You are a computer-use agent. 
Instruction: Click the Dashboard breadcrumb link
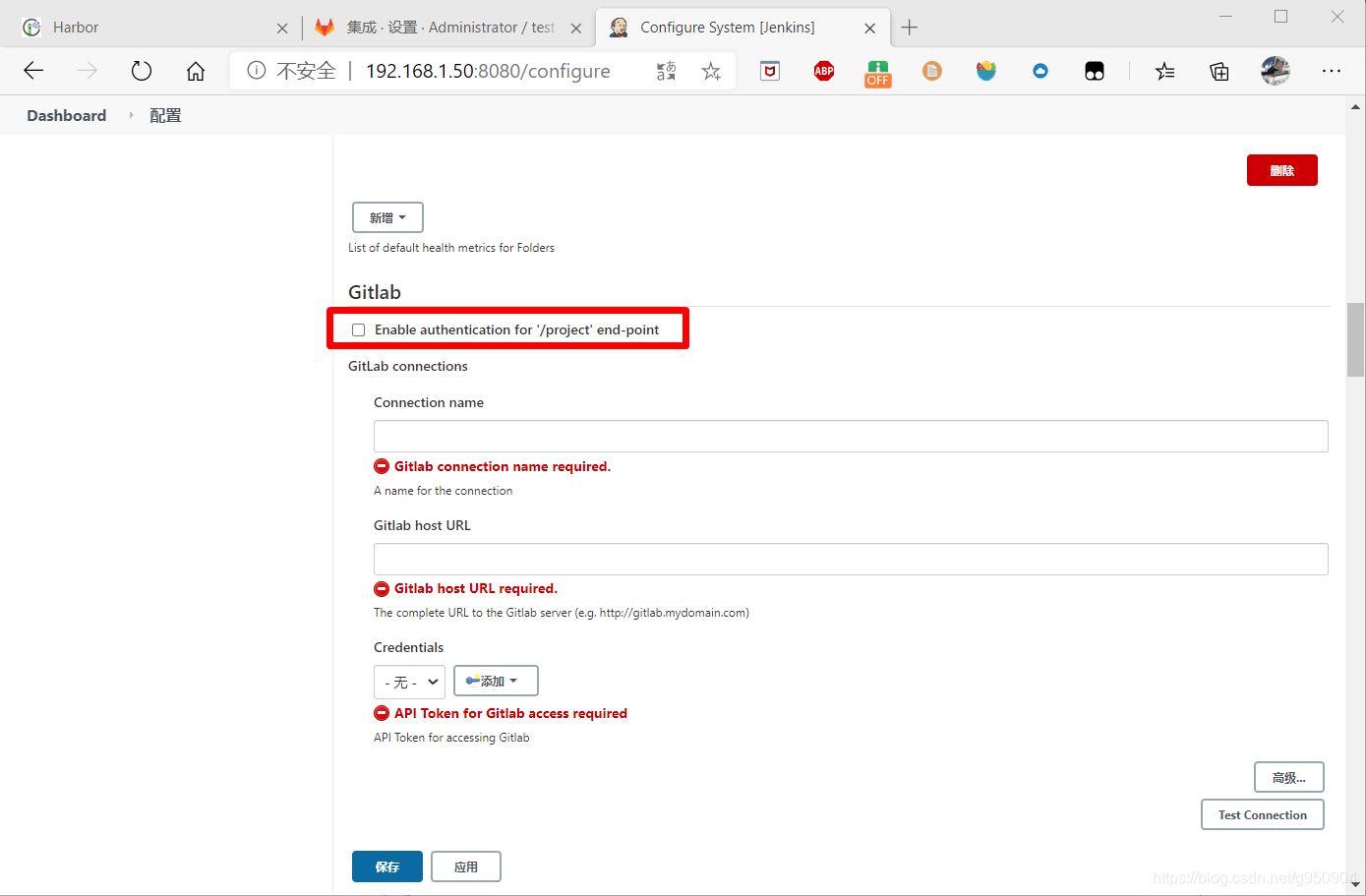click(x=67, y=115)
